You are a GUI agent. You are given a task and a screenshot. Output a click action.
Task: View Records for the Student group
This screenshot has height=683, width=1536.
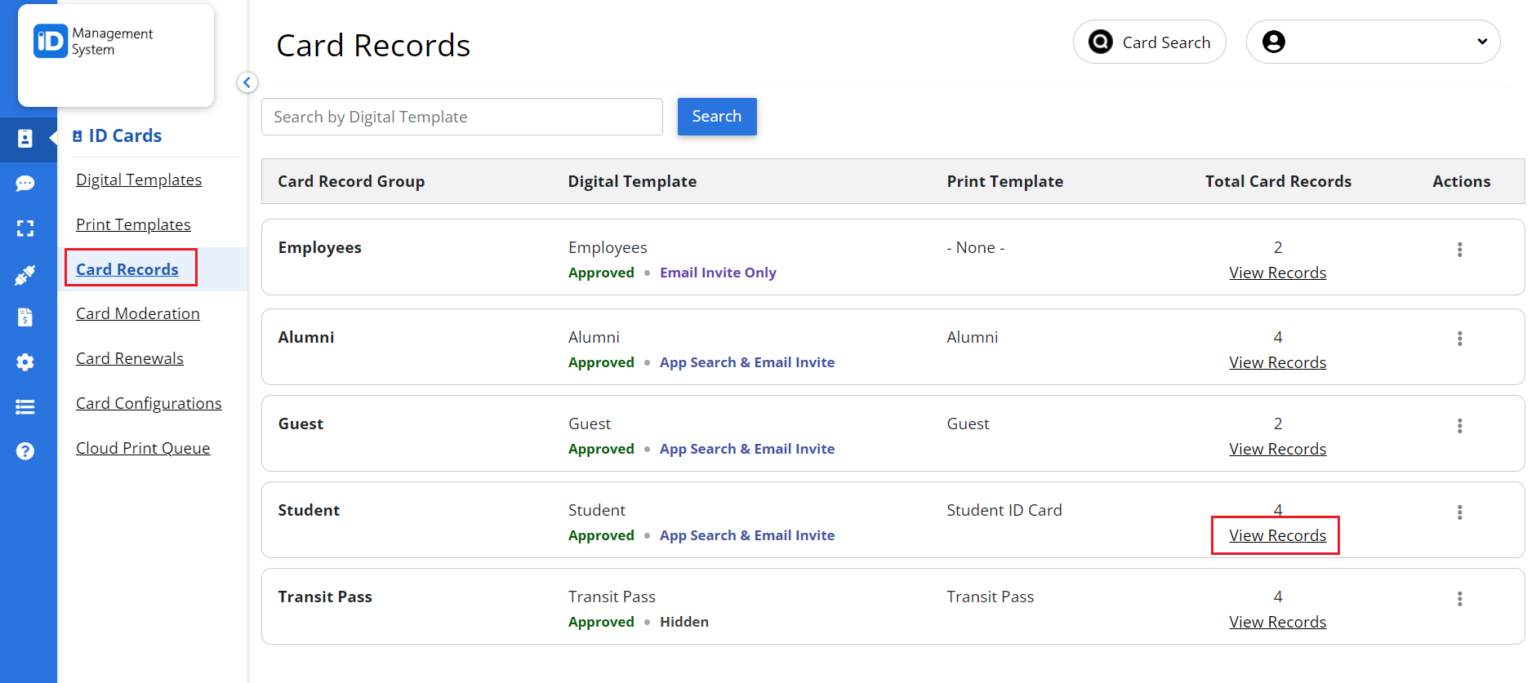[x=1276, y=535]
